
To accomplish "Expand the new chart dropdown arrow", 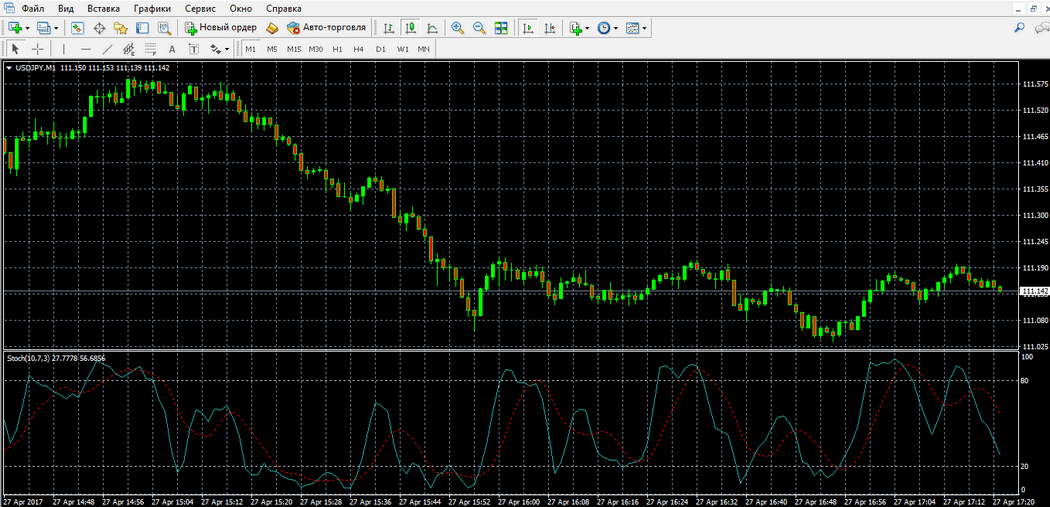I will click(x=27, y=28).
